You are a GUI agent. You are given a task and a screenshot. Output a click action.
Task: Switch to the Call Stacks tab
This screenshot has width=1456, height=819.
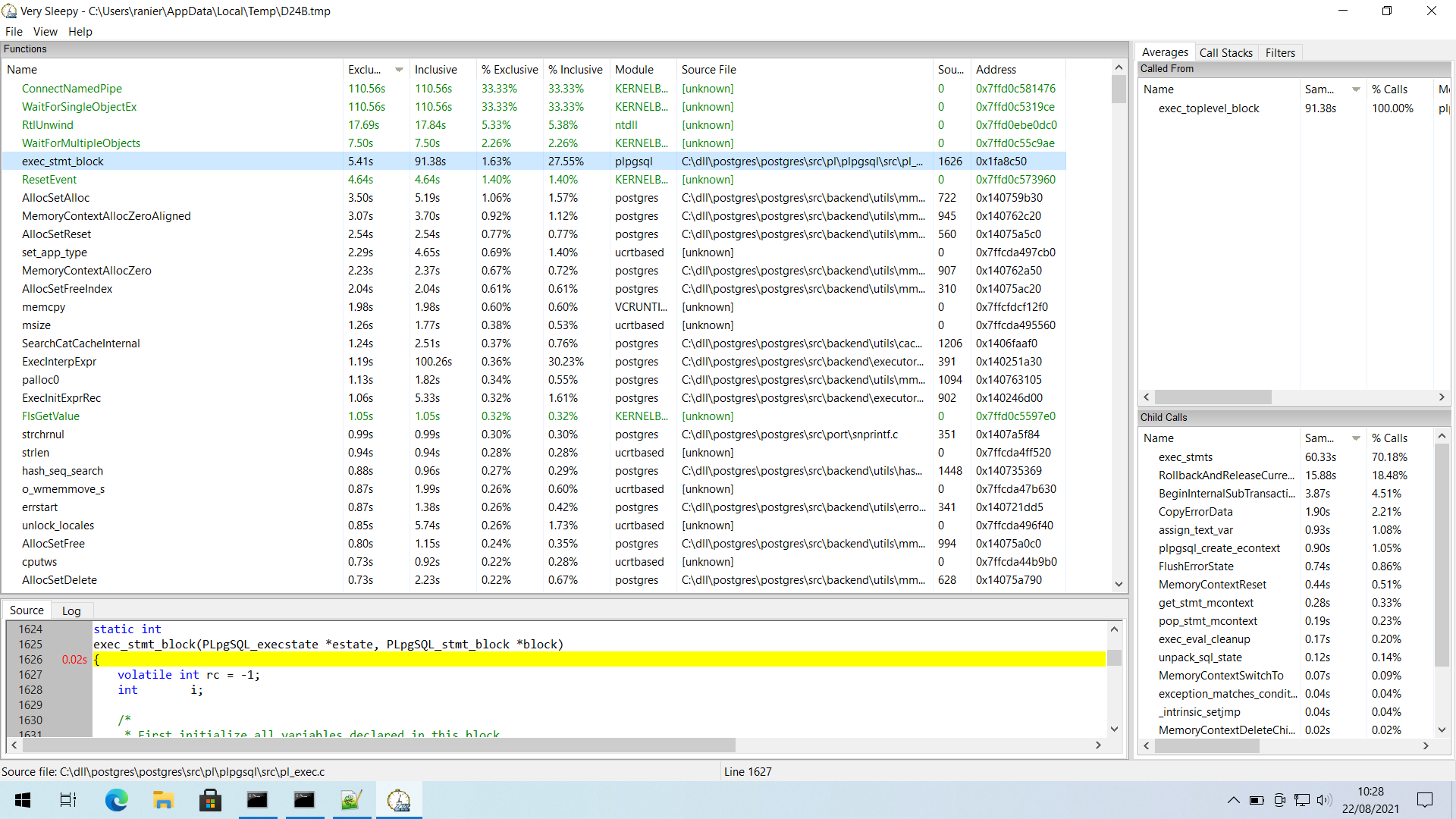1225,52
